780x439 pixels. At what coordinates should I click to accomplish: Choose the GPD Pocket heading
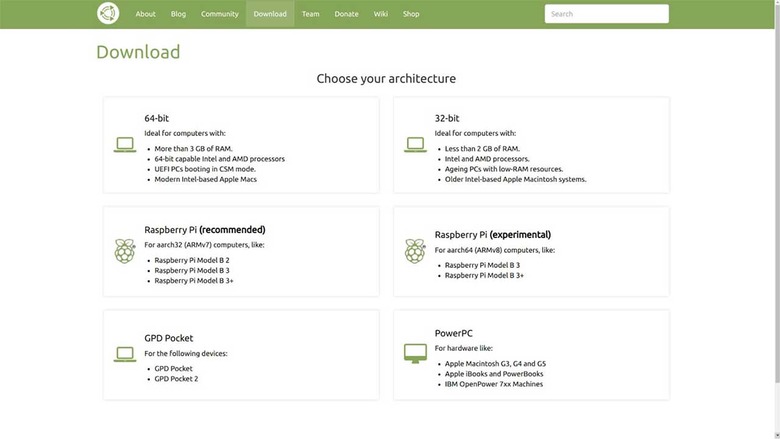[x=169, y=338]
